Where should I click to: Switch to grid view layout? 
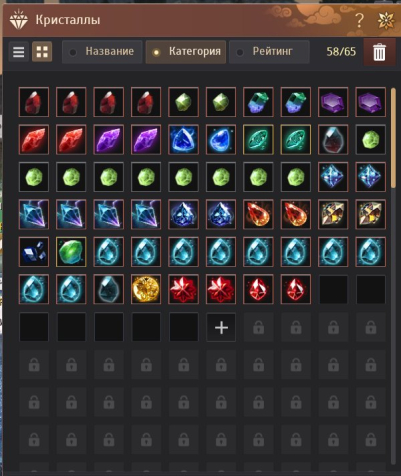42,52
